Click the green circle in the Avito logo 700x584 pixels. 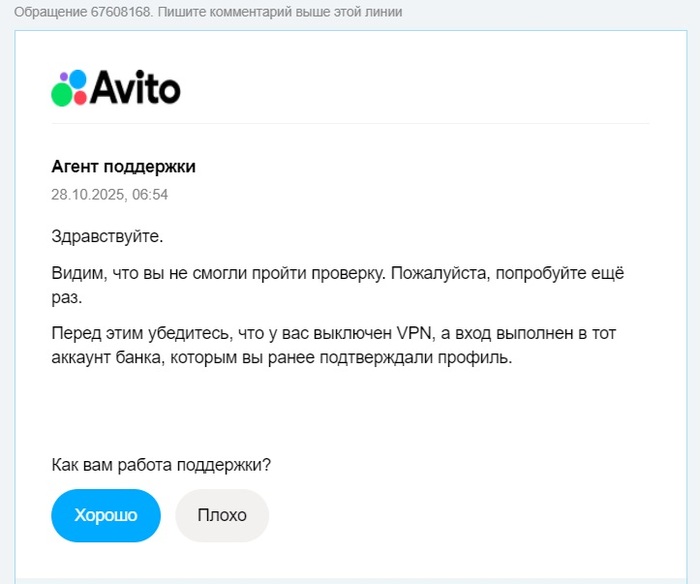(62, 95)
